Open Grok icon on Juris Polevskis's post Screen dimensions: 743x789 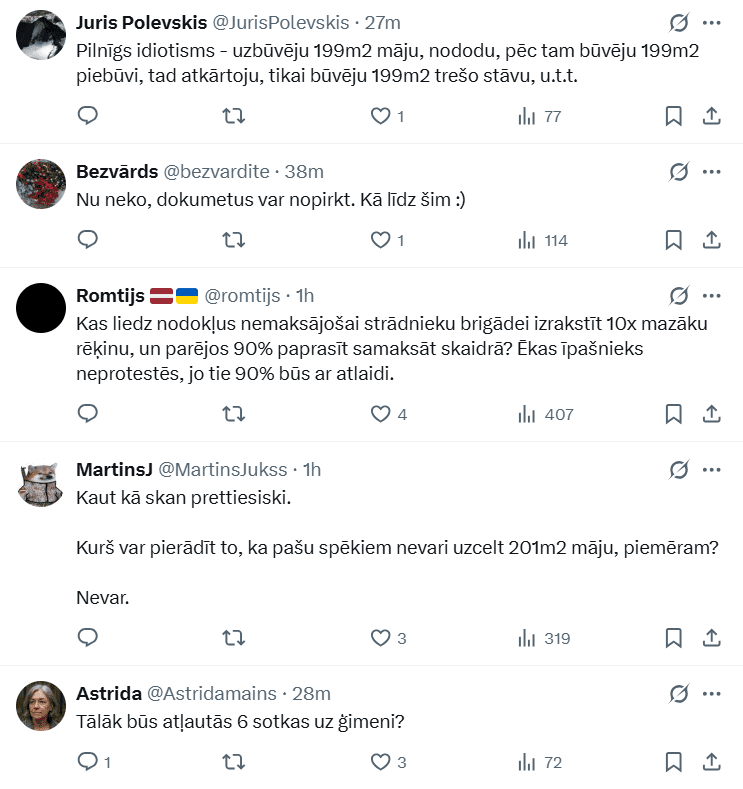click(x=679, y=22)
